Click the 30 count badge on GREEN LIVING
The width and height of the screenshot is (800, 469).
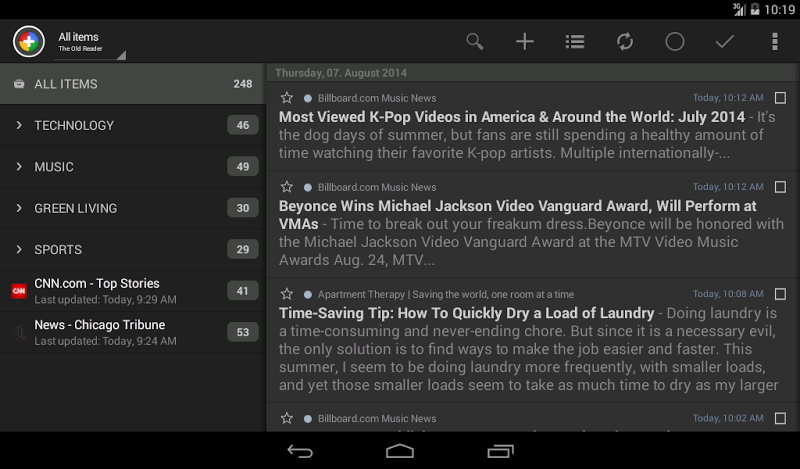coord(243,208)
